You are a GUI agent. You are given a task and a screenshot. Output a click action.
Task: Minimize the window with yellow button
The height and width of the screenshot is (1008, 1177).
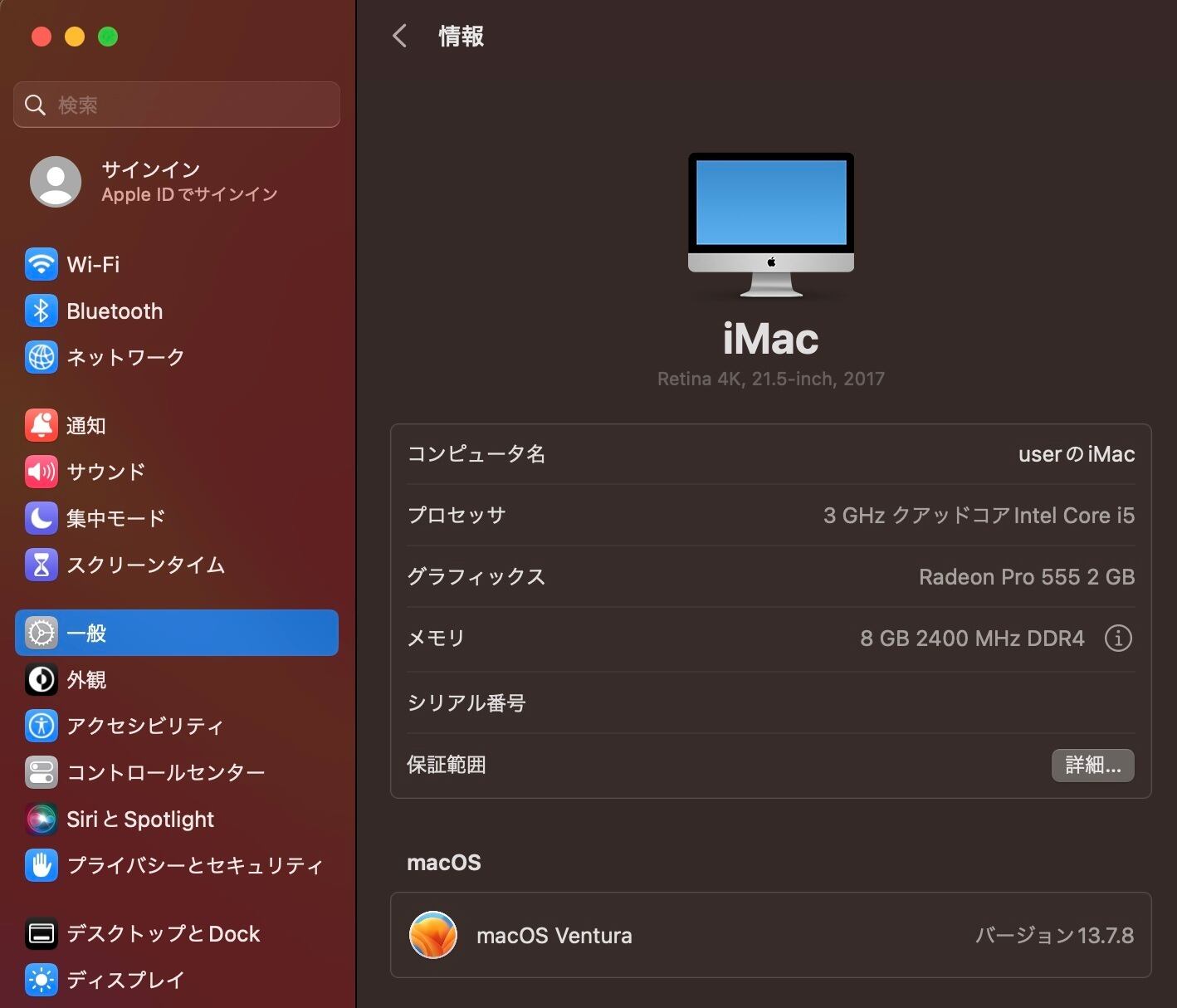(75, 37)
